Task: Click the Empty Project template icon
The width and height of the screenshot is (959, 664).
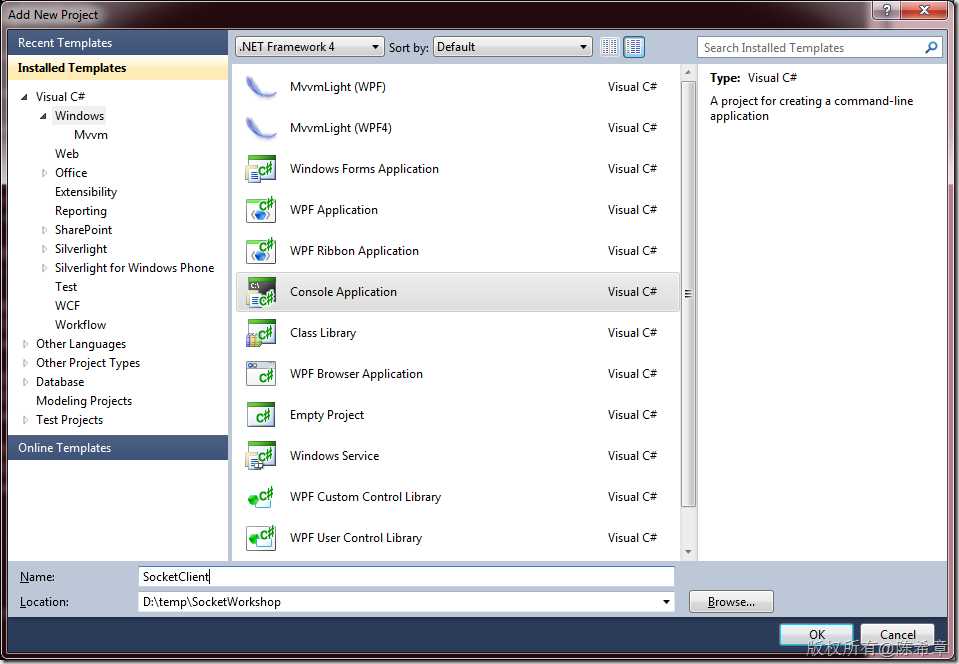Action: [x=261, y=415]
